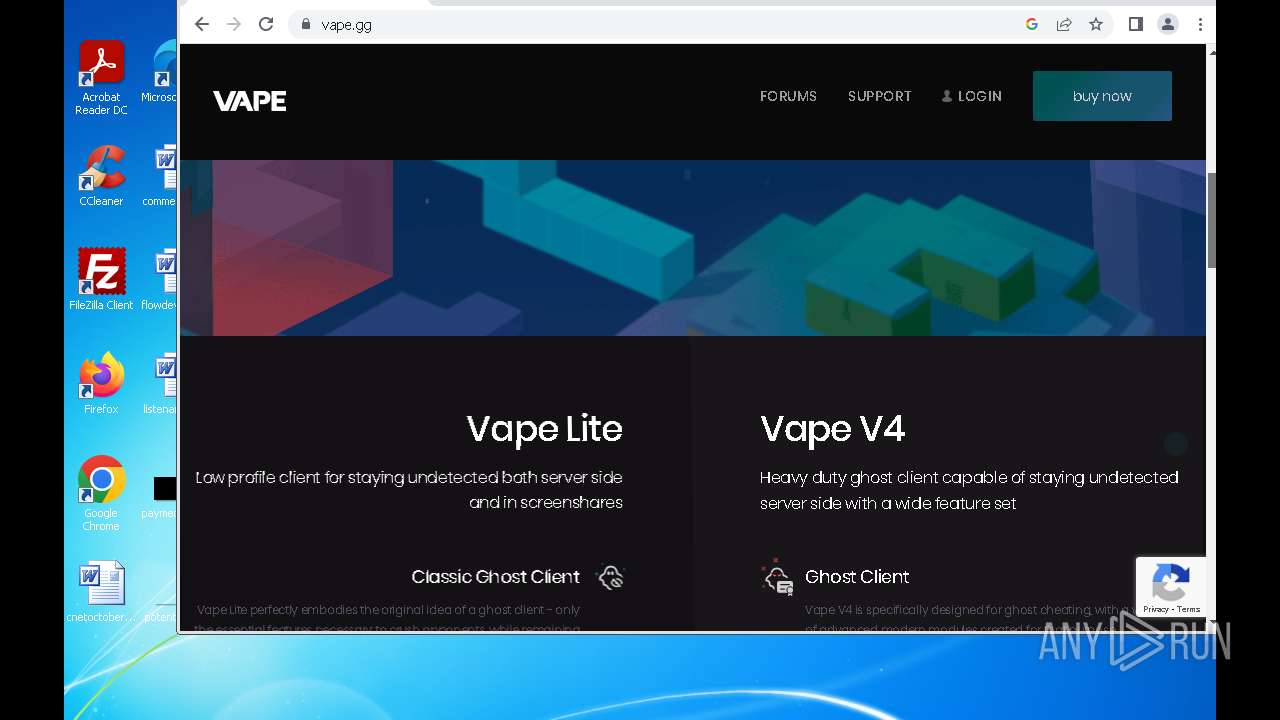The height and width of the screenshot is (720, 1280).
Task: Click the page vertical scrollbar thumb
Action: [1211, 220]
